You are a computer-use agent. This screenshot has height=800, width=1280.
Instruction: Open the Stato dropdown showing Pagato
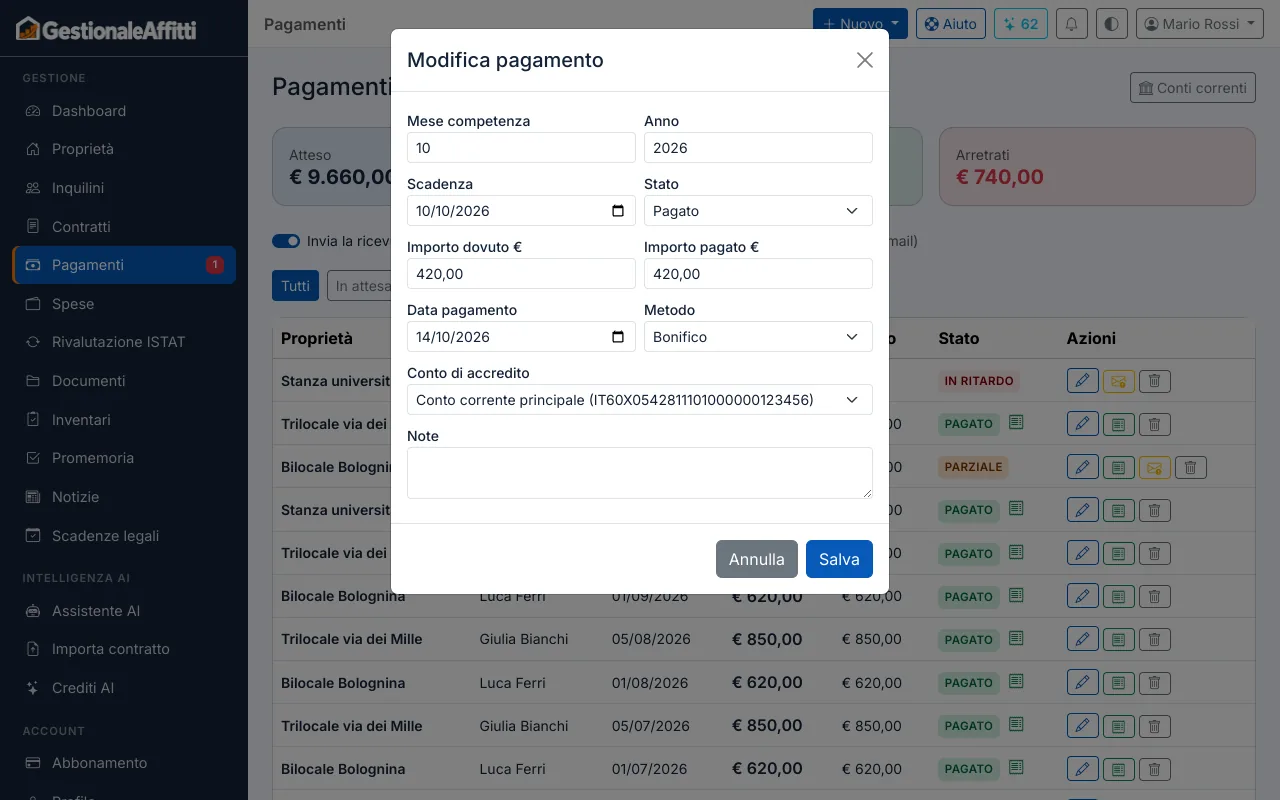(x=758, y=211)
